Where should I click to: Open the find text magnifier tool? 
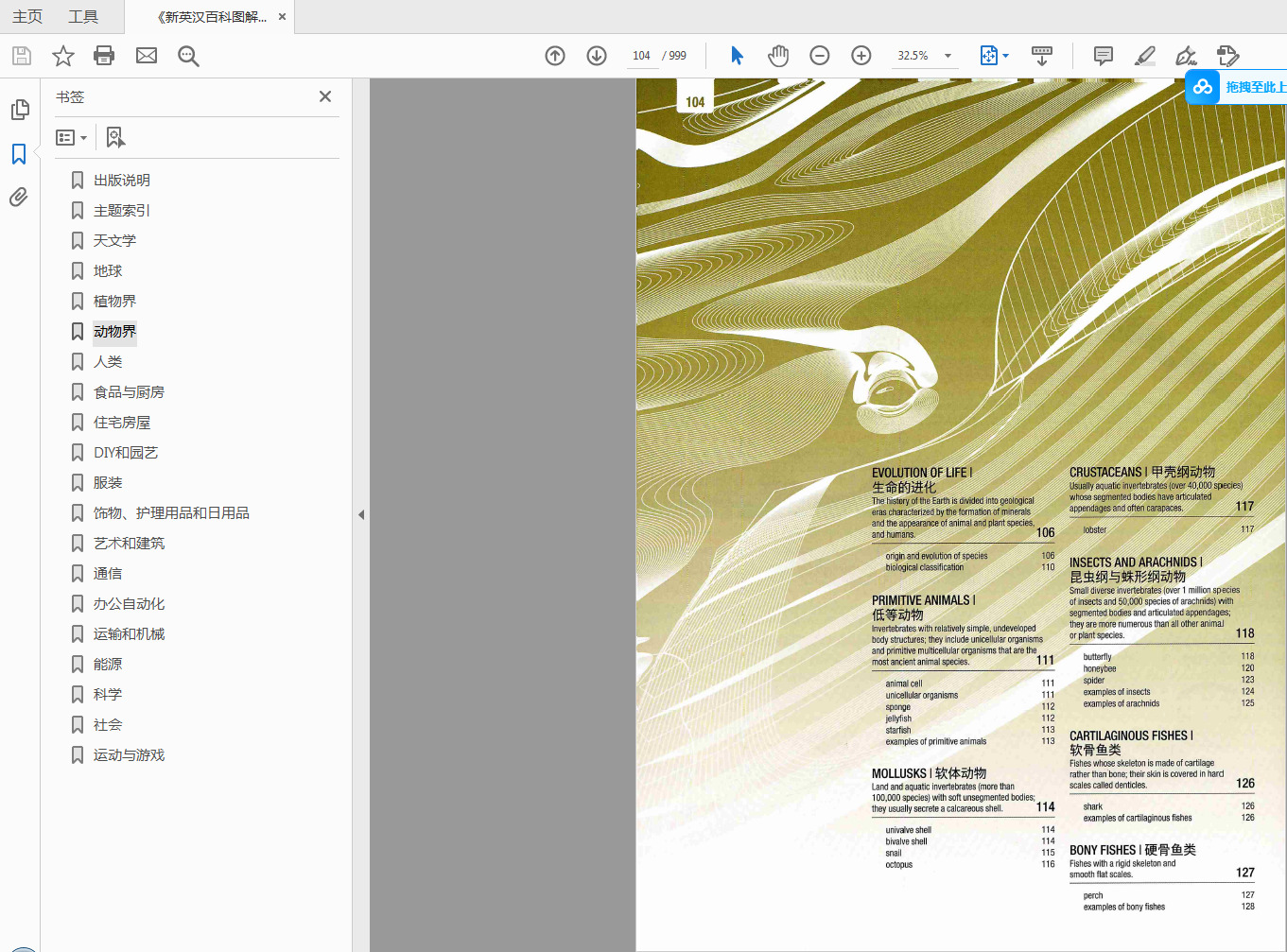click(x=188, y=56)
